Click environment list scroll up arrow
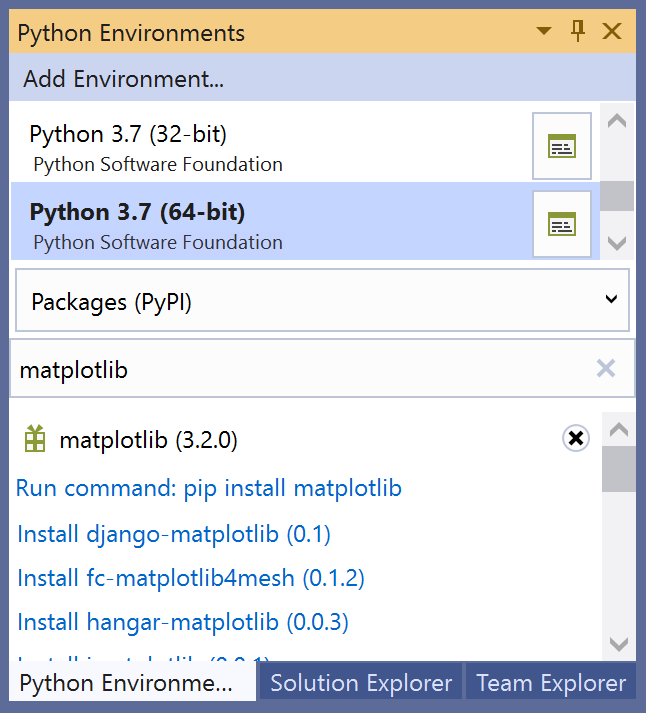646x713 pixels. coord(617,121)
